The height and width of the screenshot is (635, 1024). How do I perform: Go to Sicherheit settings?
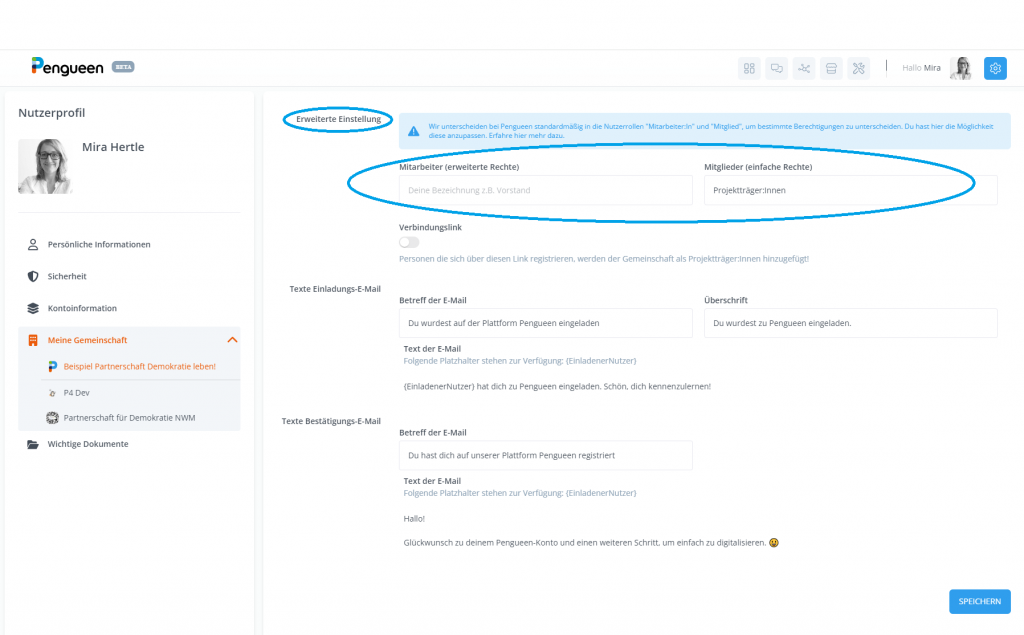(x=69, y=276)
